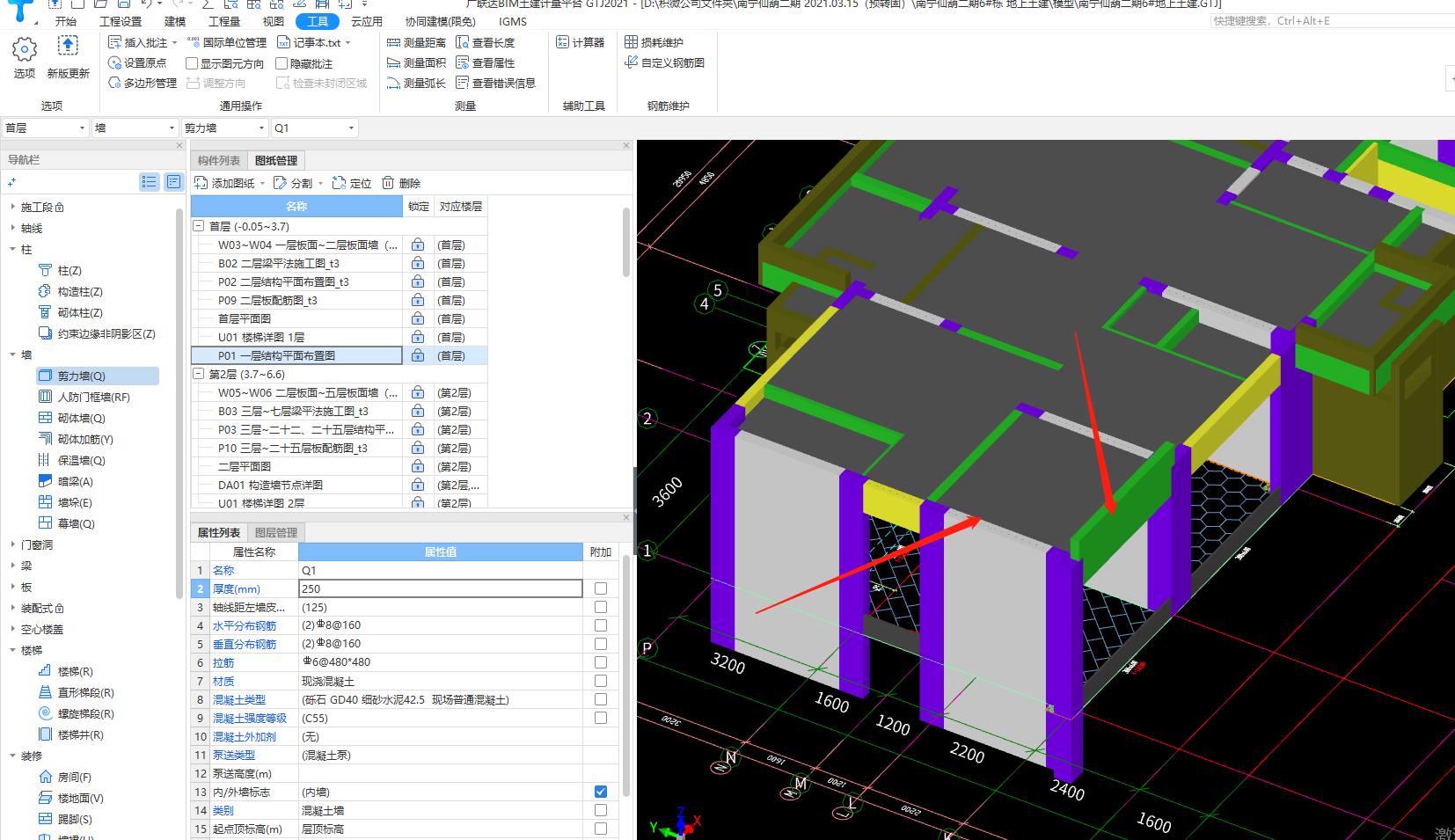Click 删除 trash icon
Viewport: 1455px width, 840px height.
click(x=388, y=183)
